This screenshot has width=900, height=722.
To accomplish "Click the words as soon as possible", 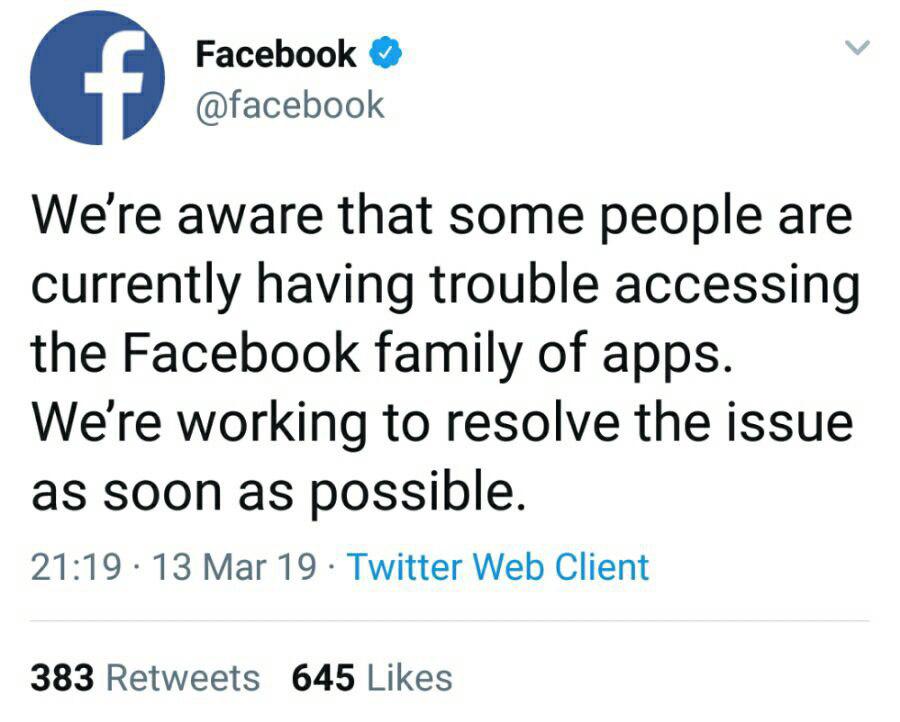I will (x=278, y=493).
